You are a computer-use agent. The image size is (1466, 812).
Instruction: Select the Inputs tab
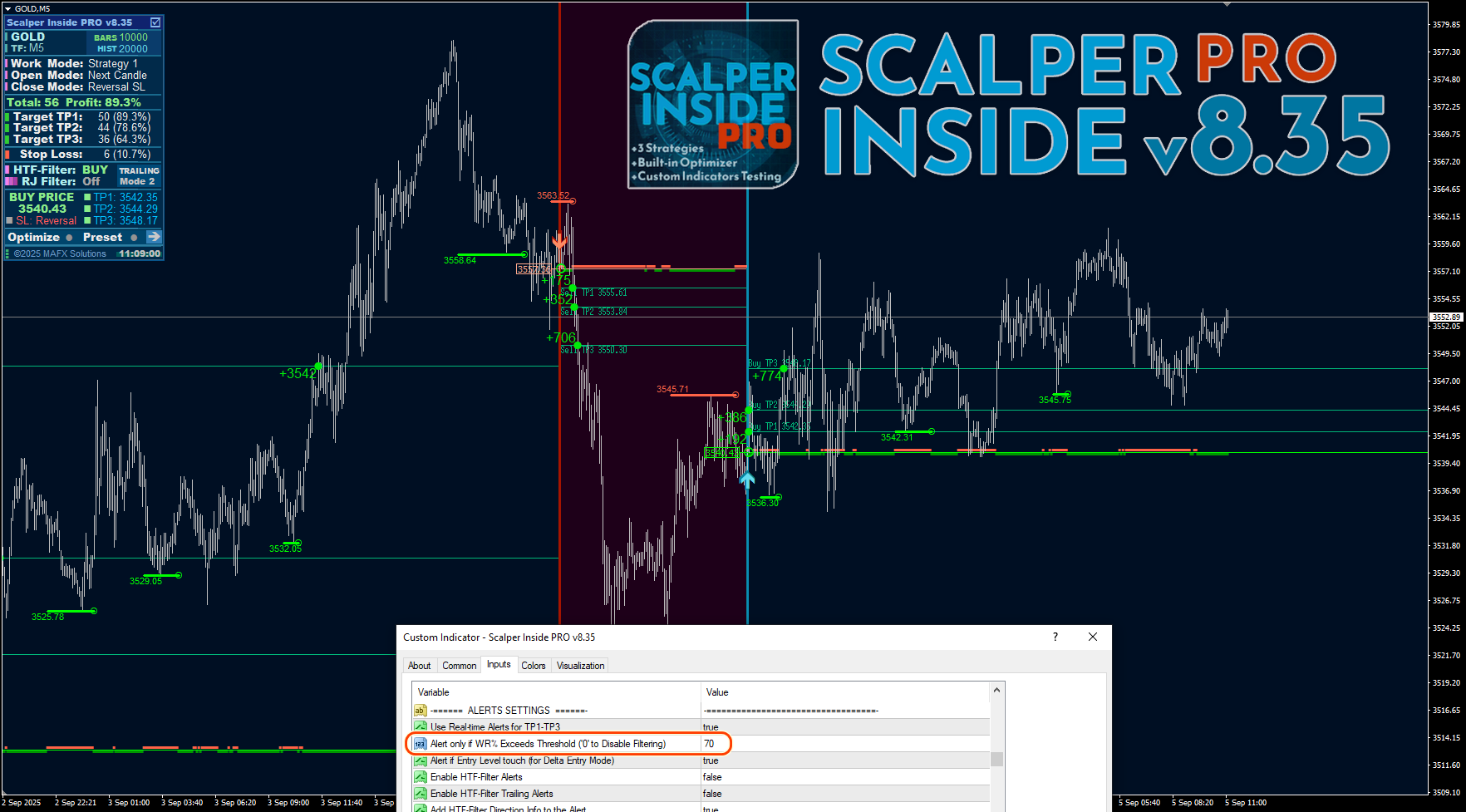[x=499, y=665]
